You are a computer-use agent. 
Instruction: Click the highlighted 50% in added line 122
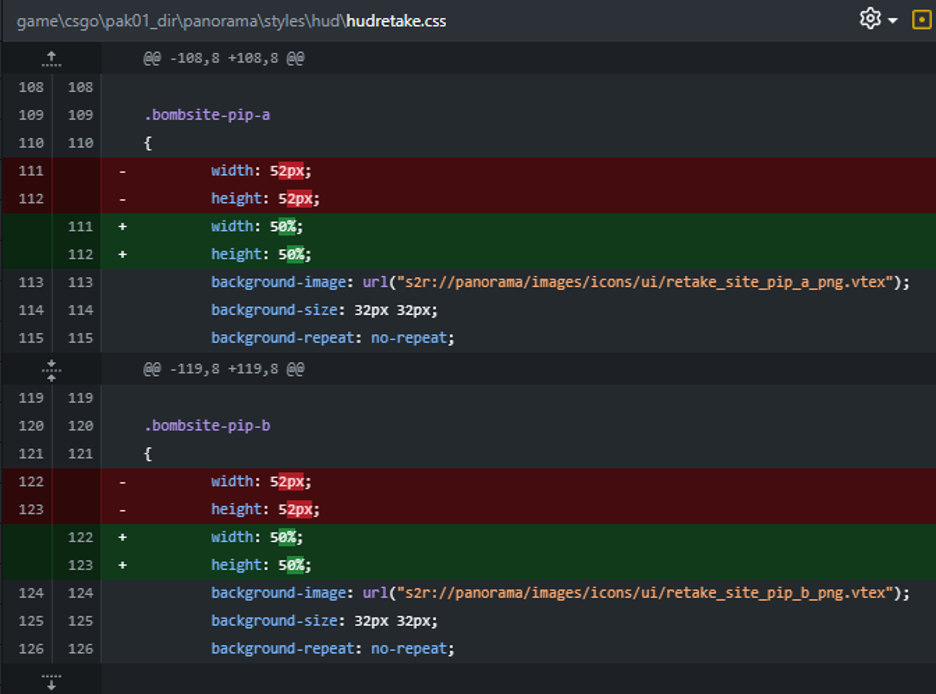(x=290, y=537)
